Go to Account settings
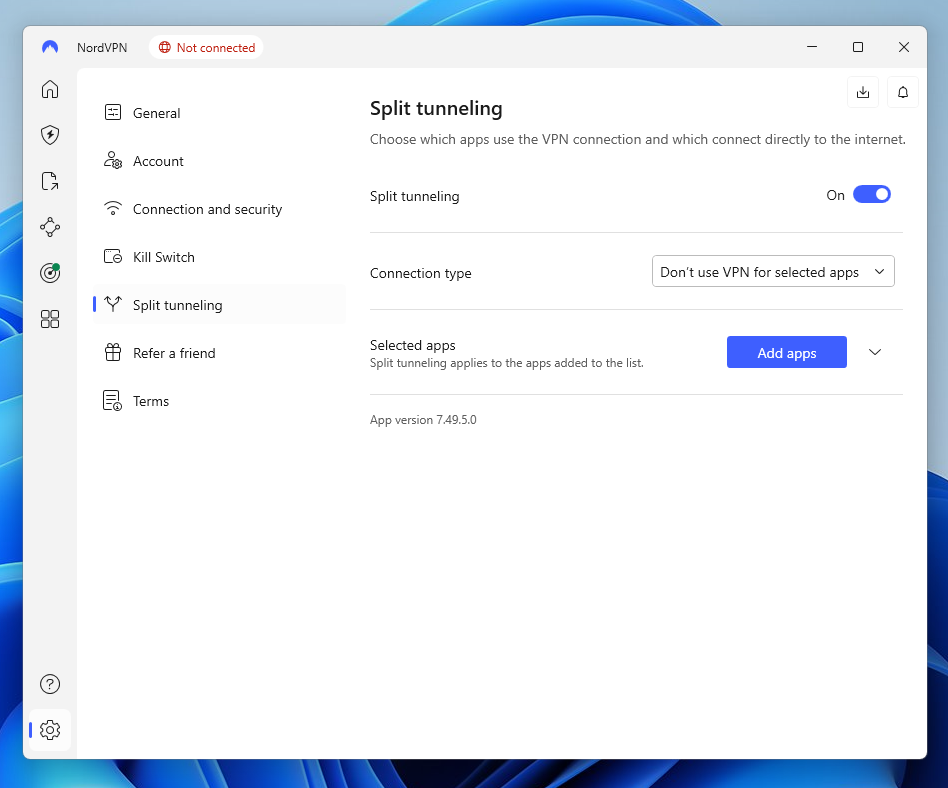948x788 pixels. pyautogui.click(x=219, y=161)
